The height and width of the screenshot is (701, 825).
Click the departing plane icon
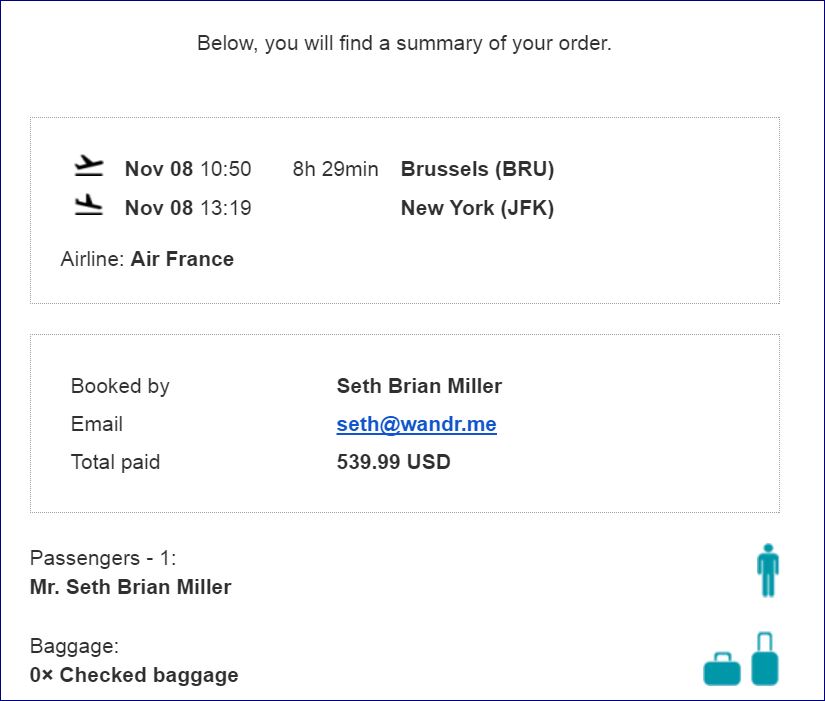[89, 166]
